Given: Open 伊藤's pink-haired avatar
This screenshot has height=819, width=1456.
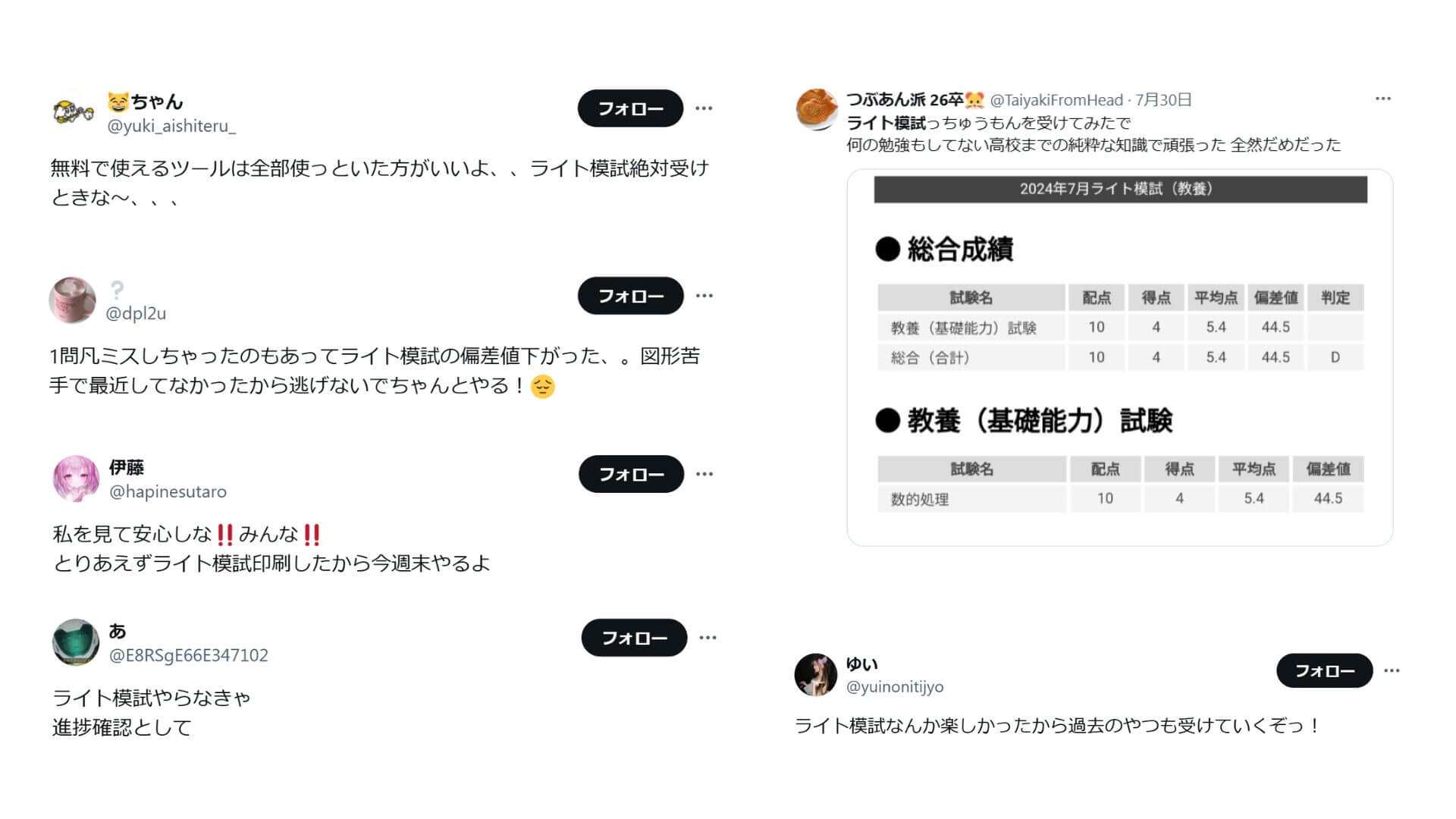Looking at the screenshot, I should (x=76, y=479).
